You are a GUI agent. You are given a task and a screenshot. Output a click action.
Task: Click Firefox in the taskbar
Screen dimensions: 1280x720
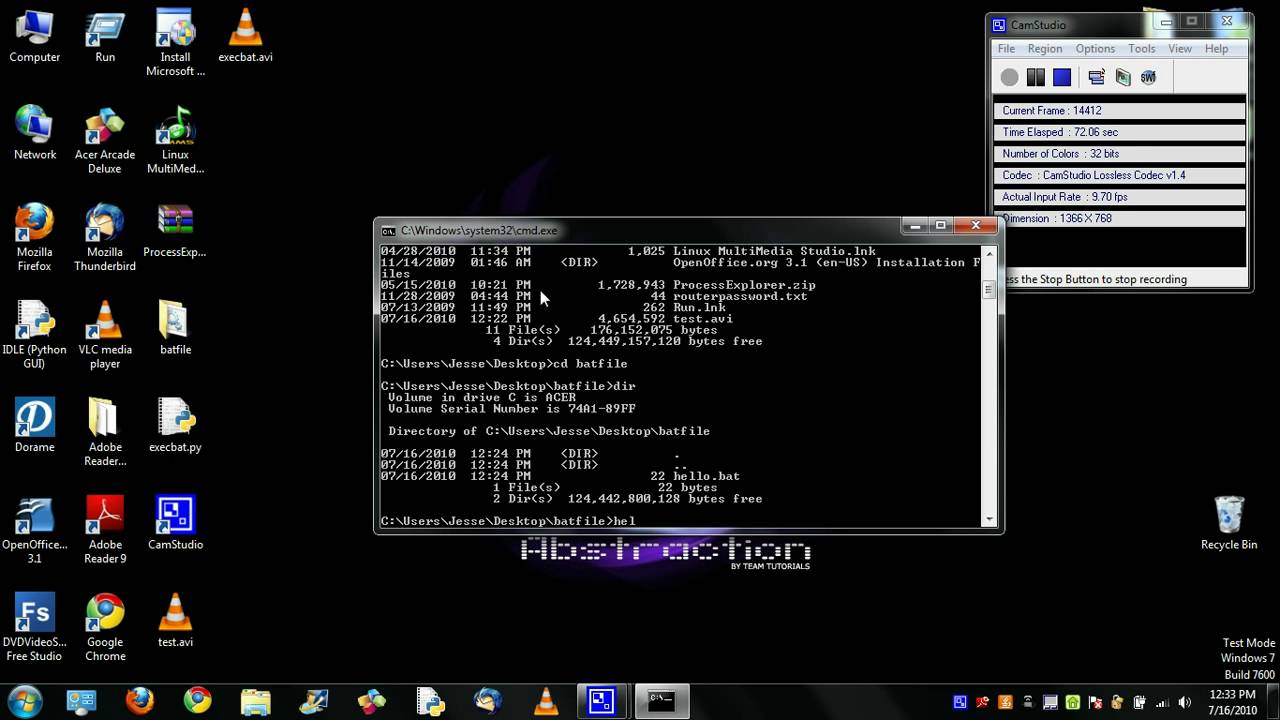point(140,701)
